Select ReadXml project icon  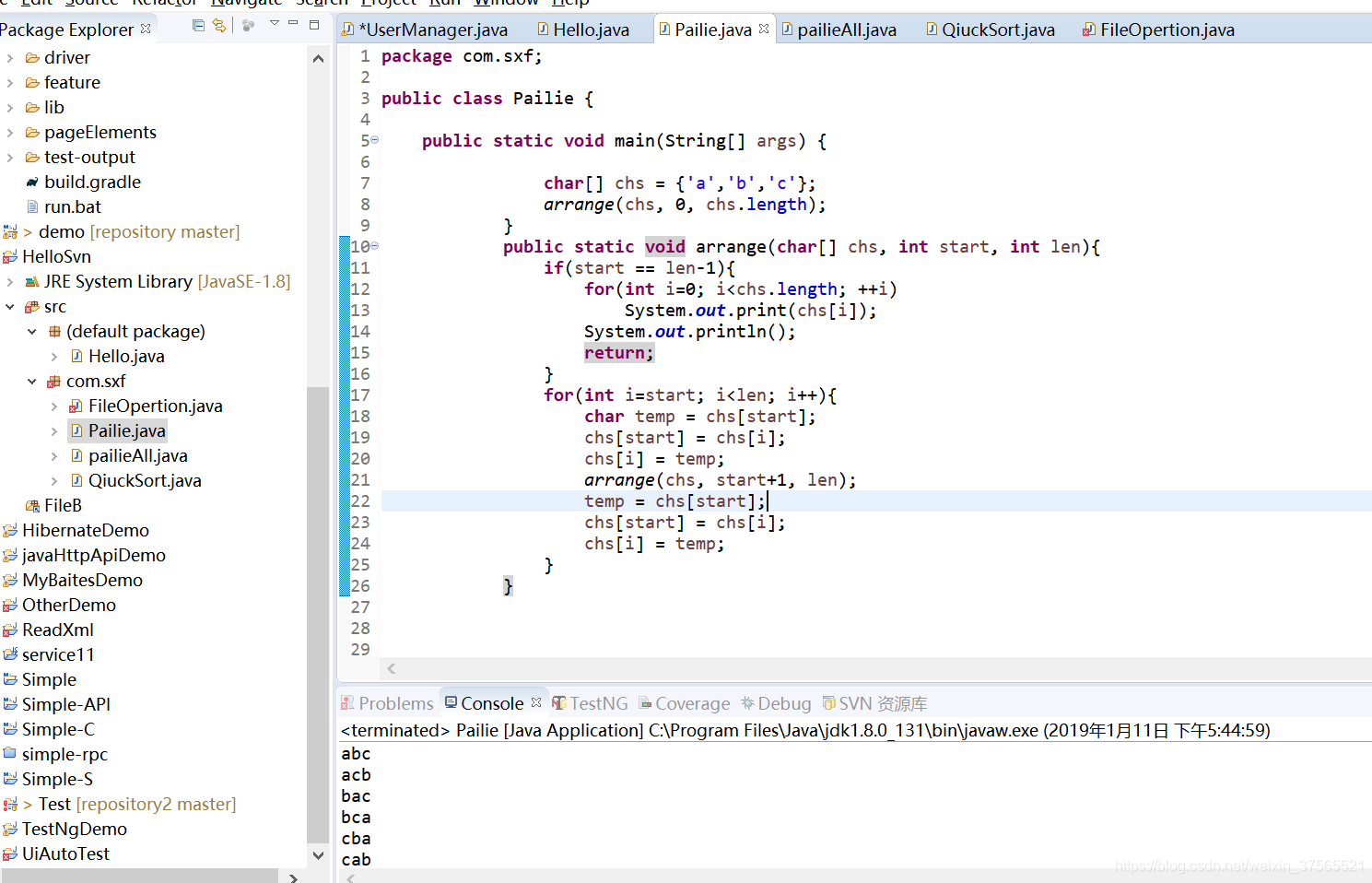click(10, 630)
